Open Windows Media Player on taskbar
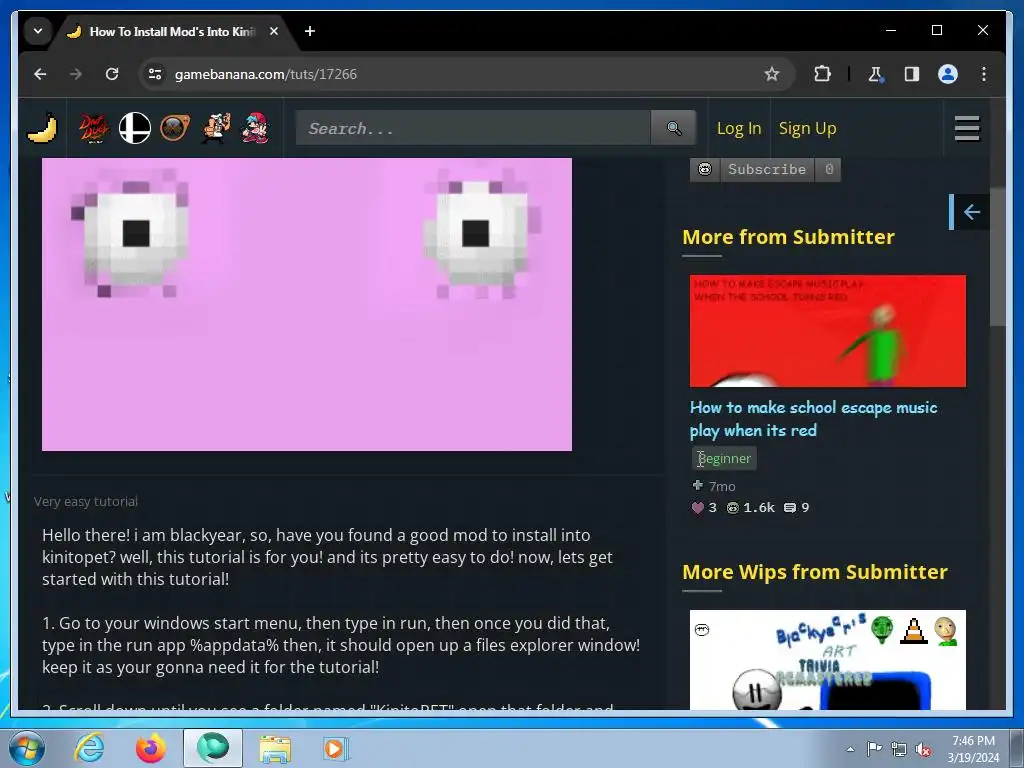Screen dimensions: 1024x768 click(x=336, y=748)
